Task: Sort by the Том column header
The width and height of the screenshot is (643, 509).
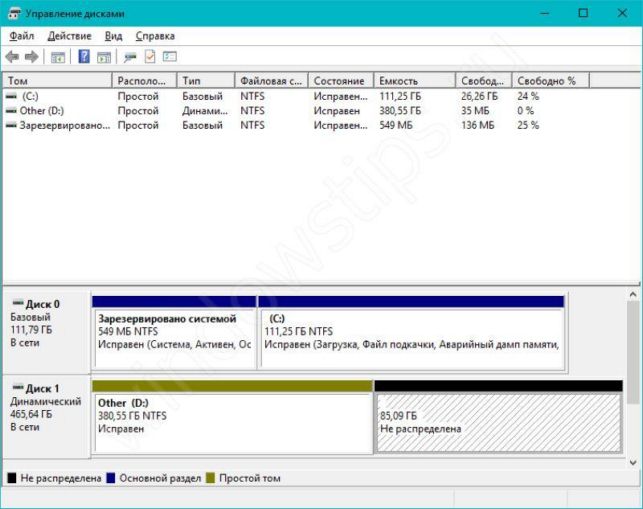Action: [57, 81]
